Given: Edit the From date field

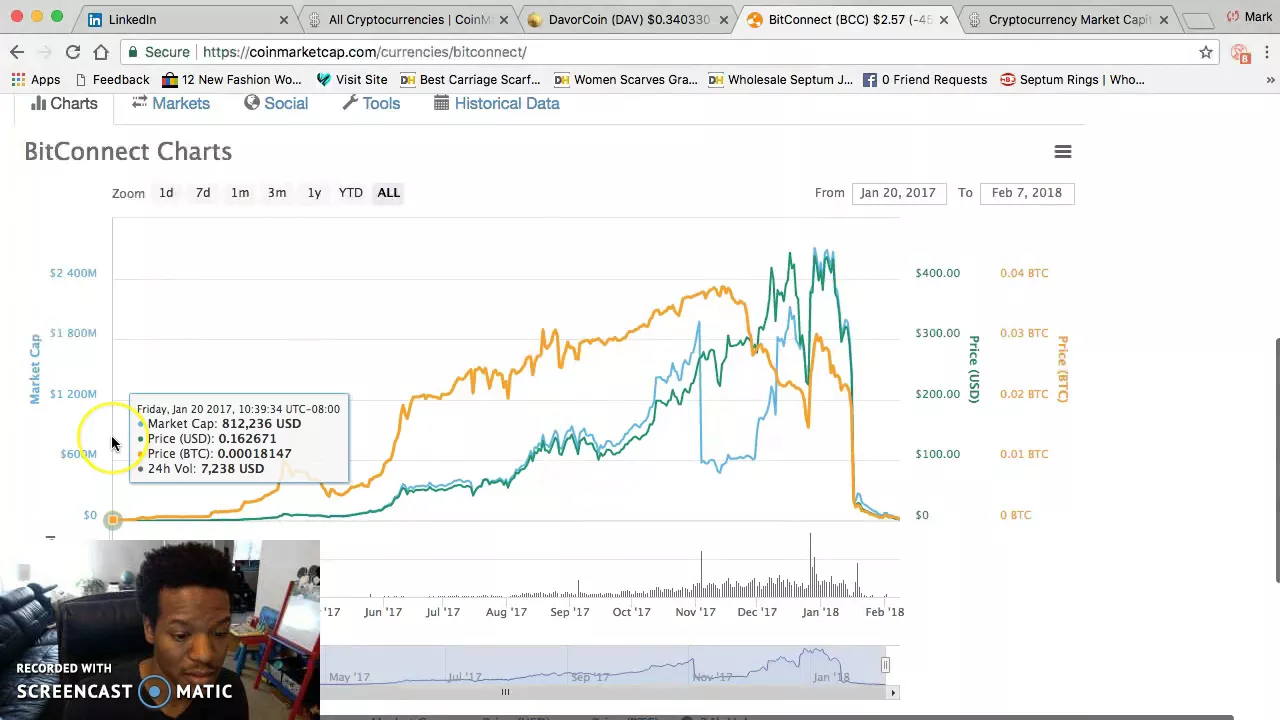Looking at the screenshot, I should tap(898, 193).
